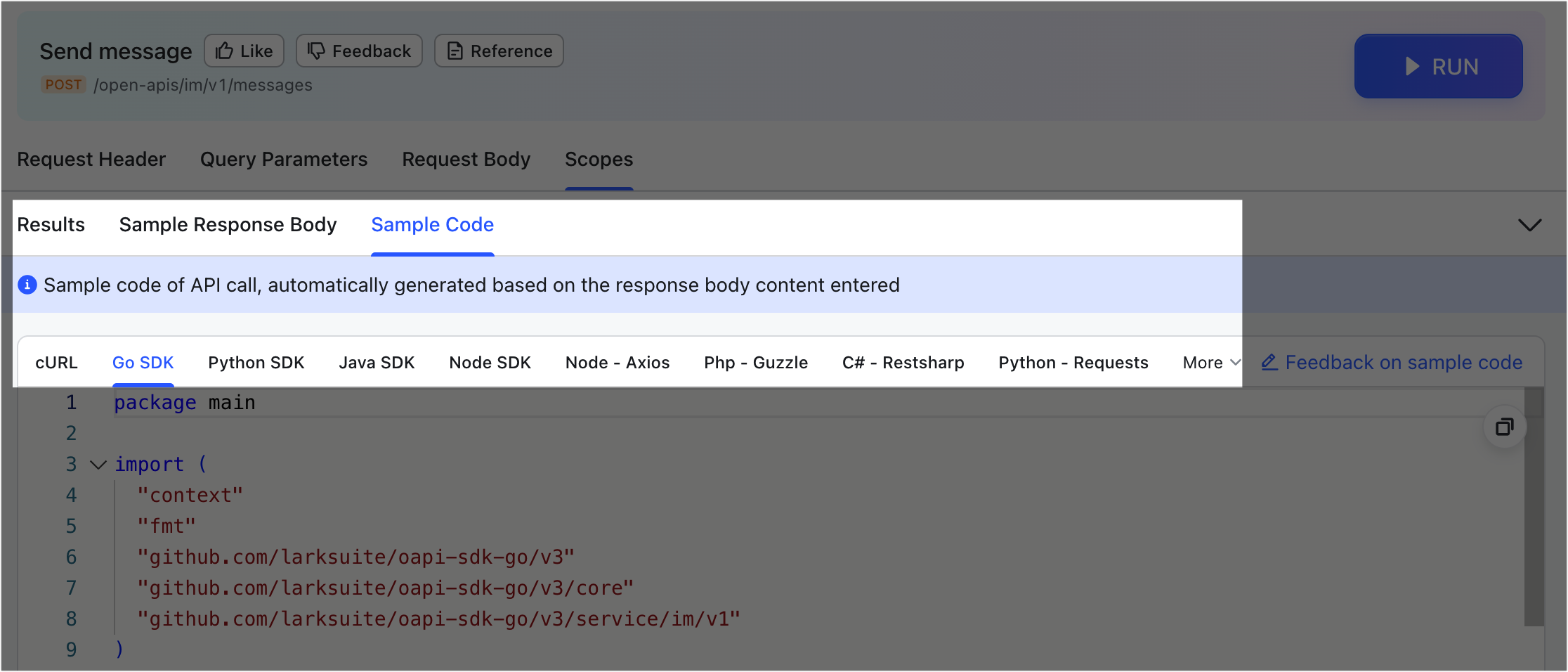Open Feedback on sample code link

point(1392,363)
